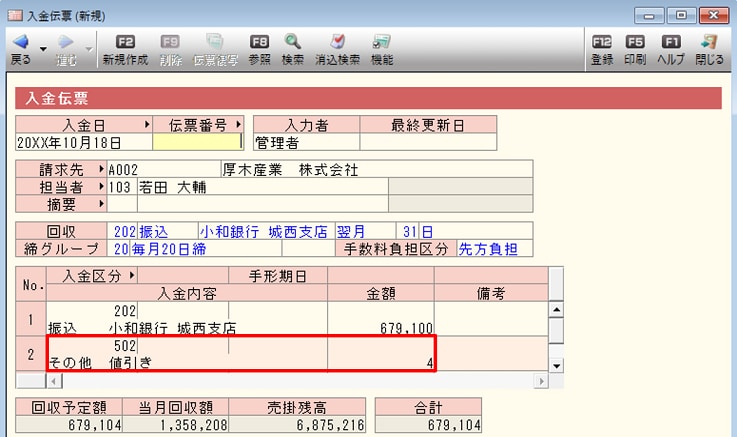Click the 入金日 field 20XX年10月18日
The width and height of the screenshot is (737, 437).
point(84,142)
